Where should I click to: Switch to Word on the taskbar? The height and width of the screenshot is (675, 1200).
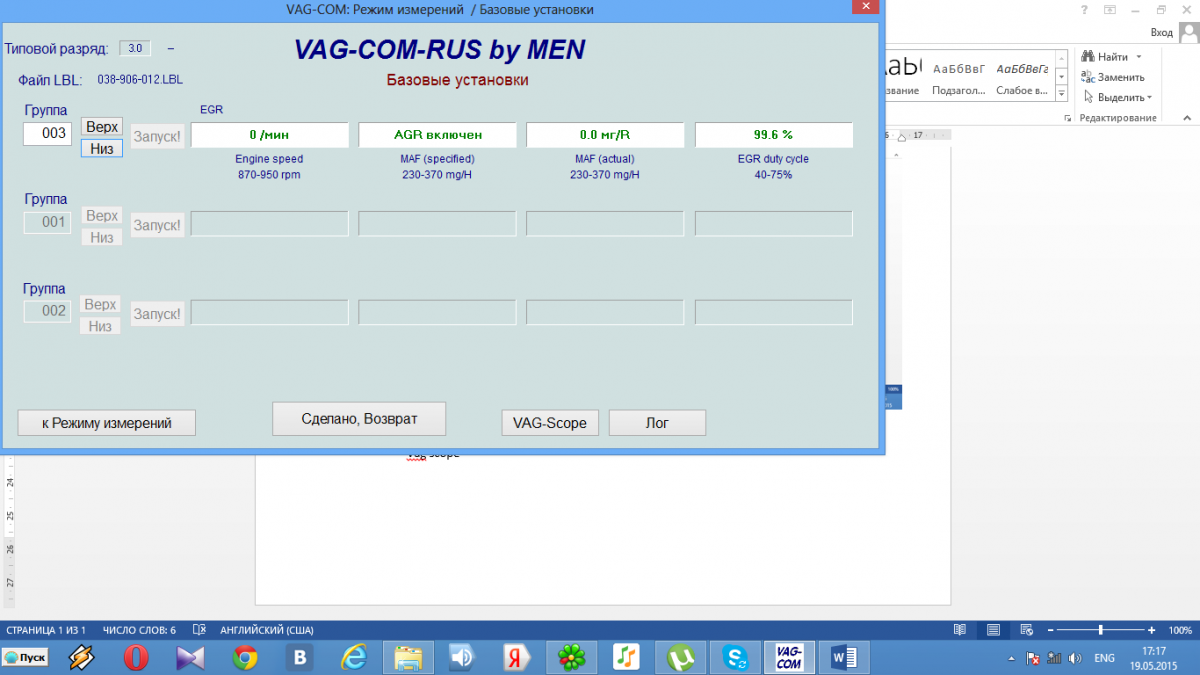pos(843,657)
